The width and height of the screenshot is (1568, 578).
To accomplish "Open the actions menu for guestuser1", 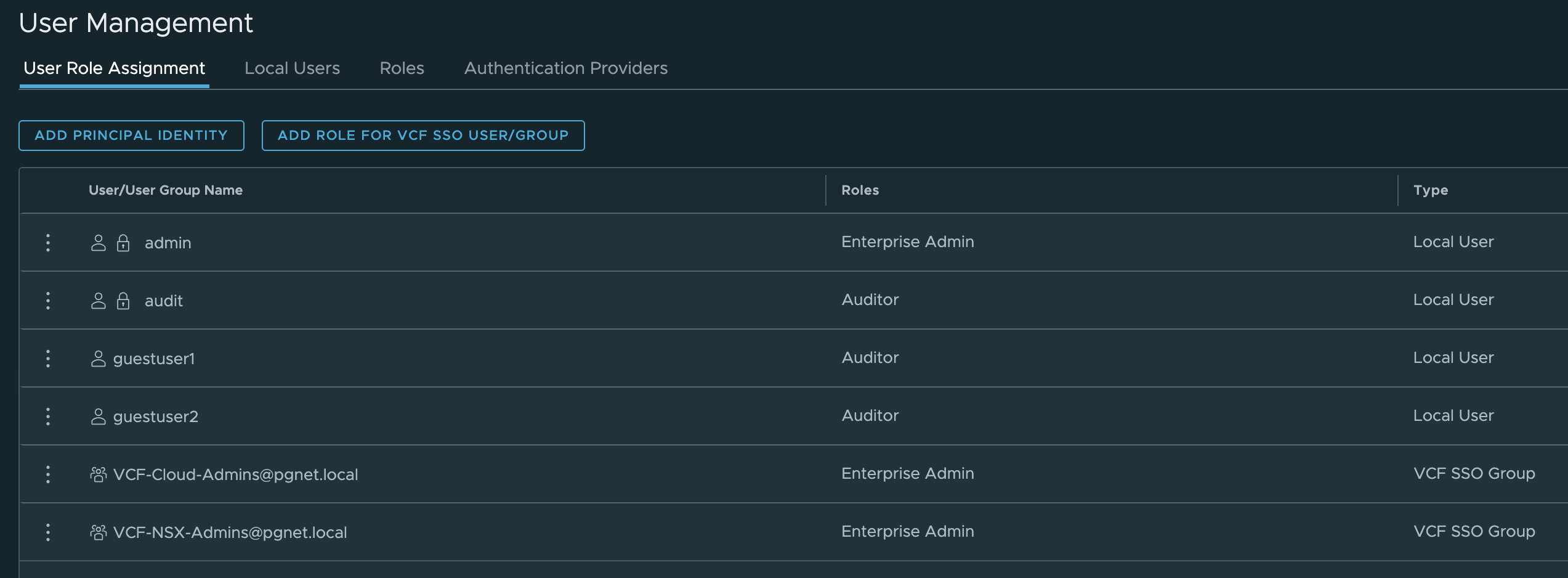I will tap(48, 359).
